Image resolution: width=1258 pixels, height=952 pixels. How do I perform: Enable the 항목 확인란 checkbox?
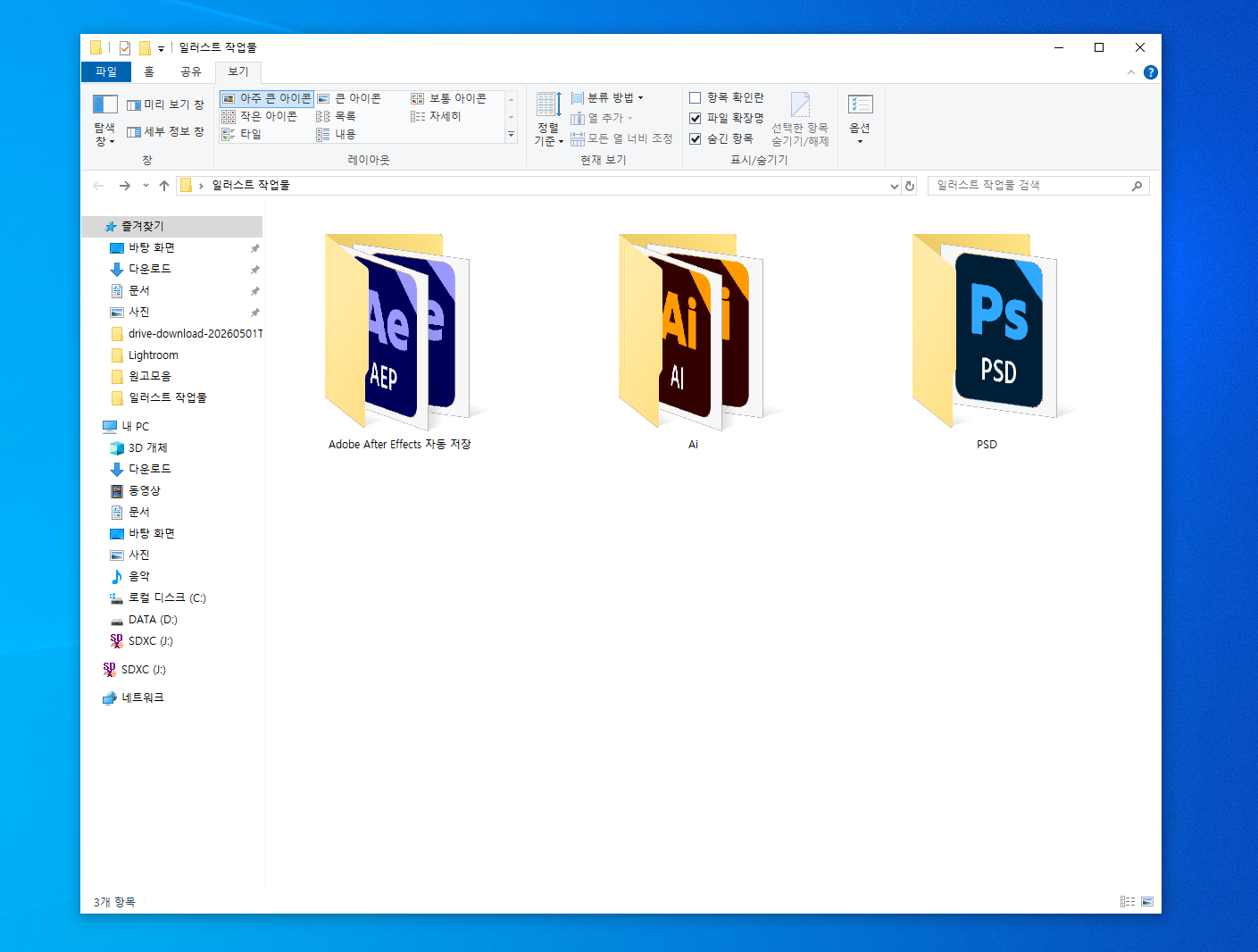pos(695,97)
